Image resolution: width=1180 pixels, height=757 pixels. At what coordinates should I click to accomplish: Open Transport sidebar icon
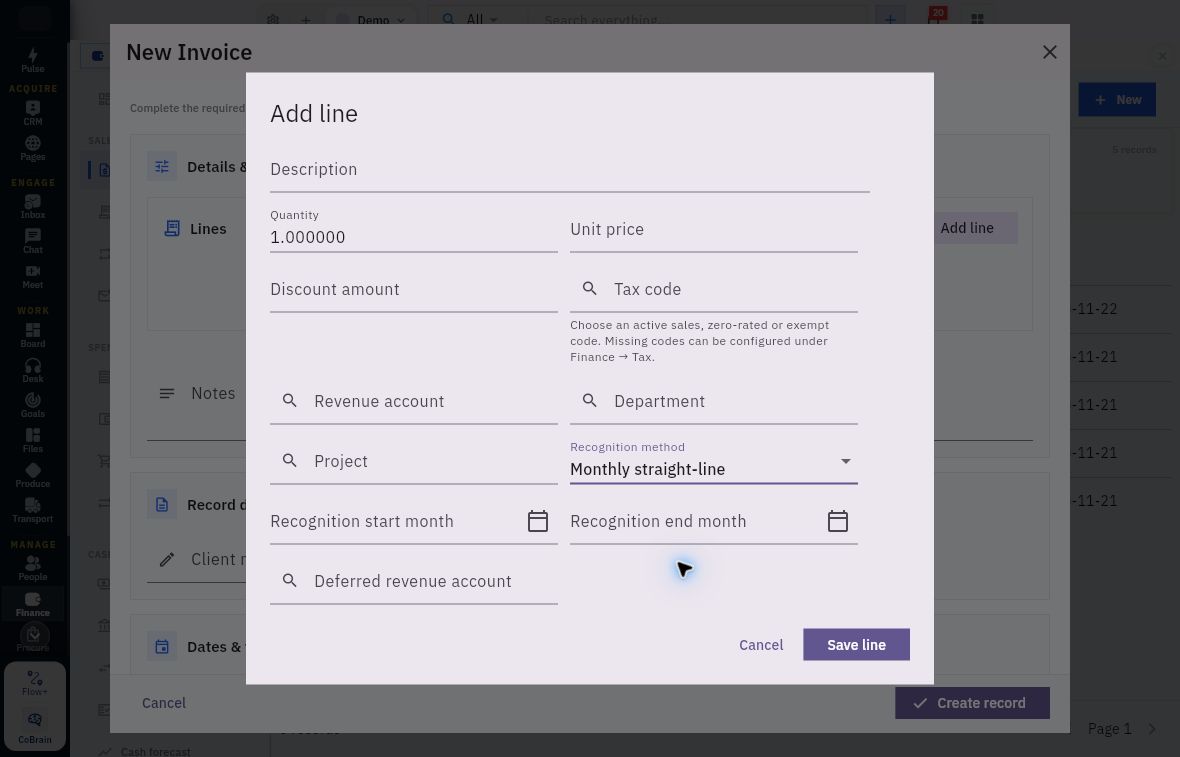tap(32, 511)
